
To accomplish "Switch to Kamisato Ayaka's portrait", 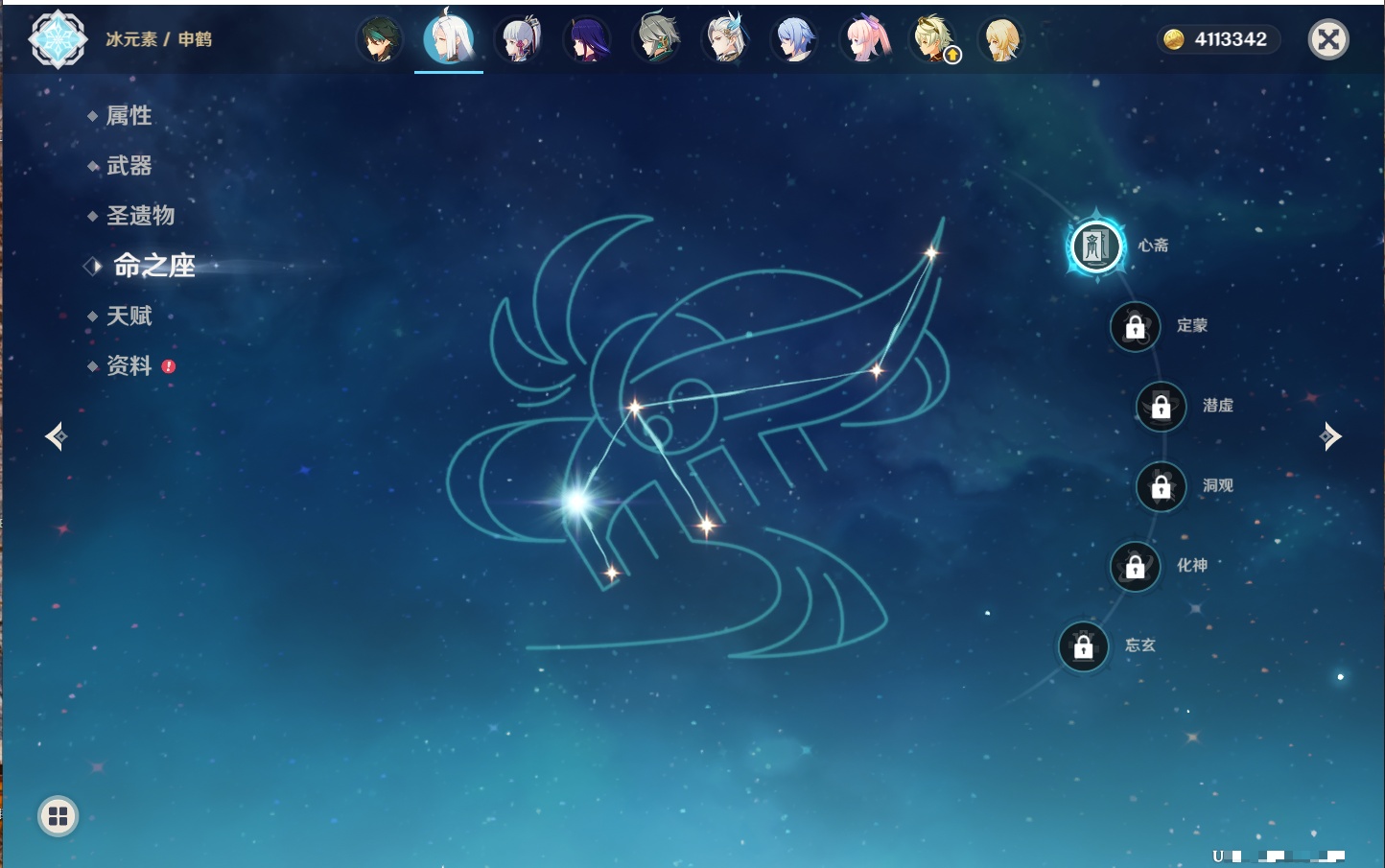I will tap(519, 40).
